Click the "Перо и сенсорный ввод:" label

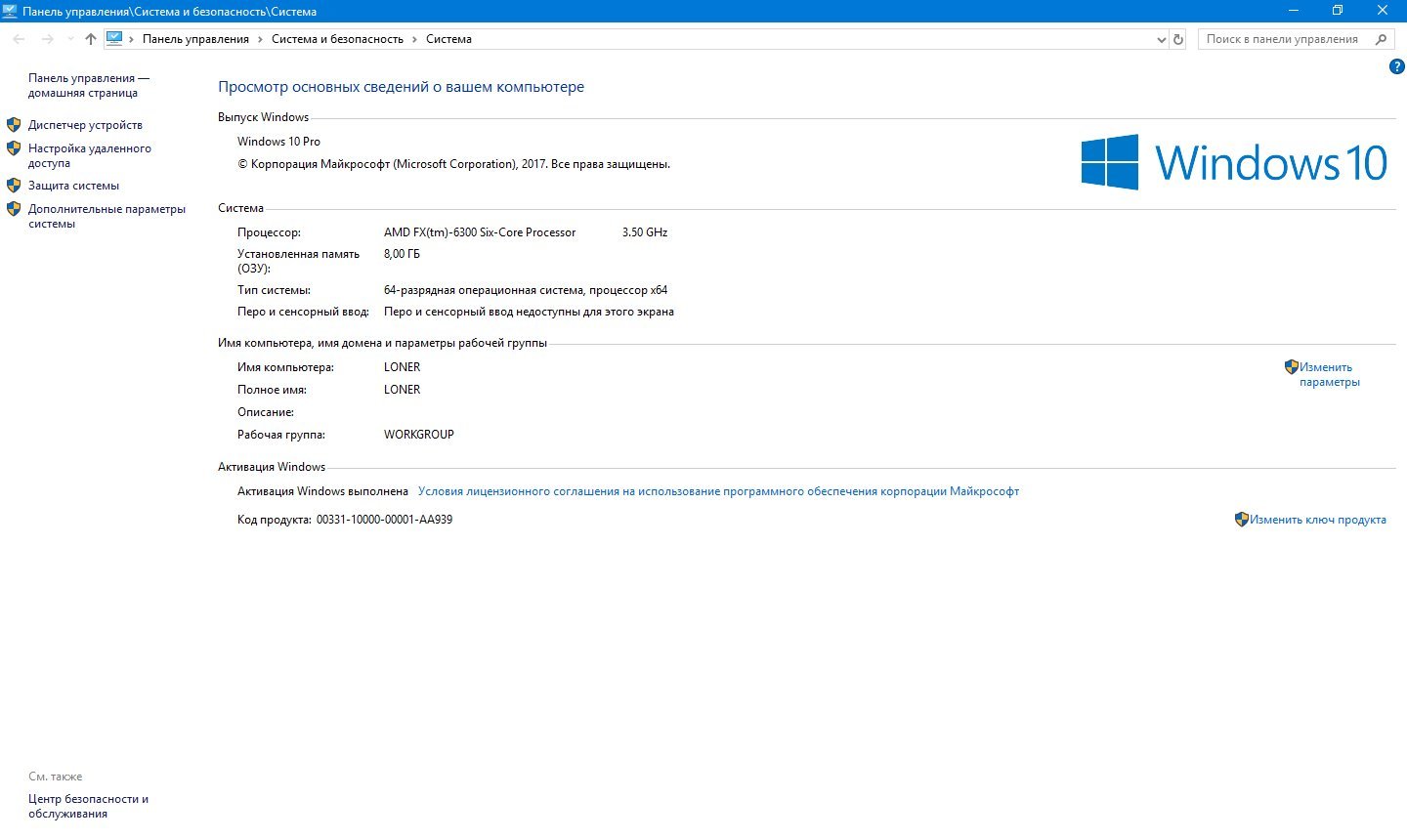coord(303,312)
